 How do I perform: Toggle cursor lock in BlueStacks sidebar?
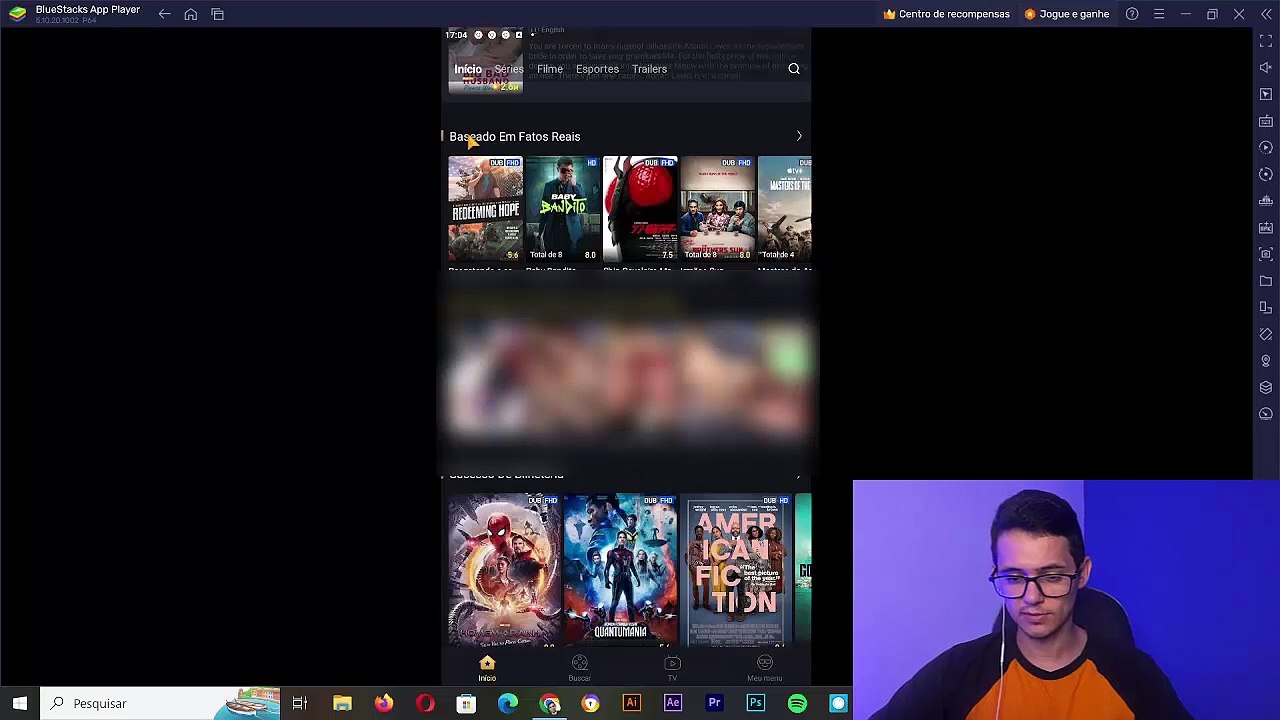(x=1266, y=94)
